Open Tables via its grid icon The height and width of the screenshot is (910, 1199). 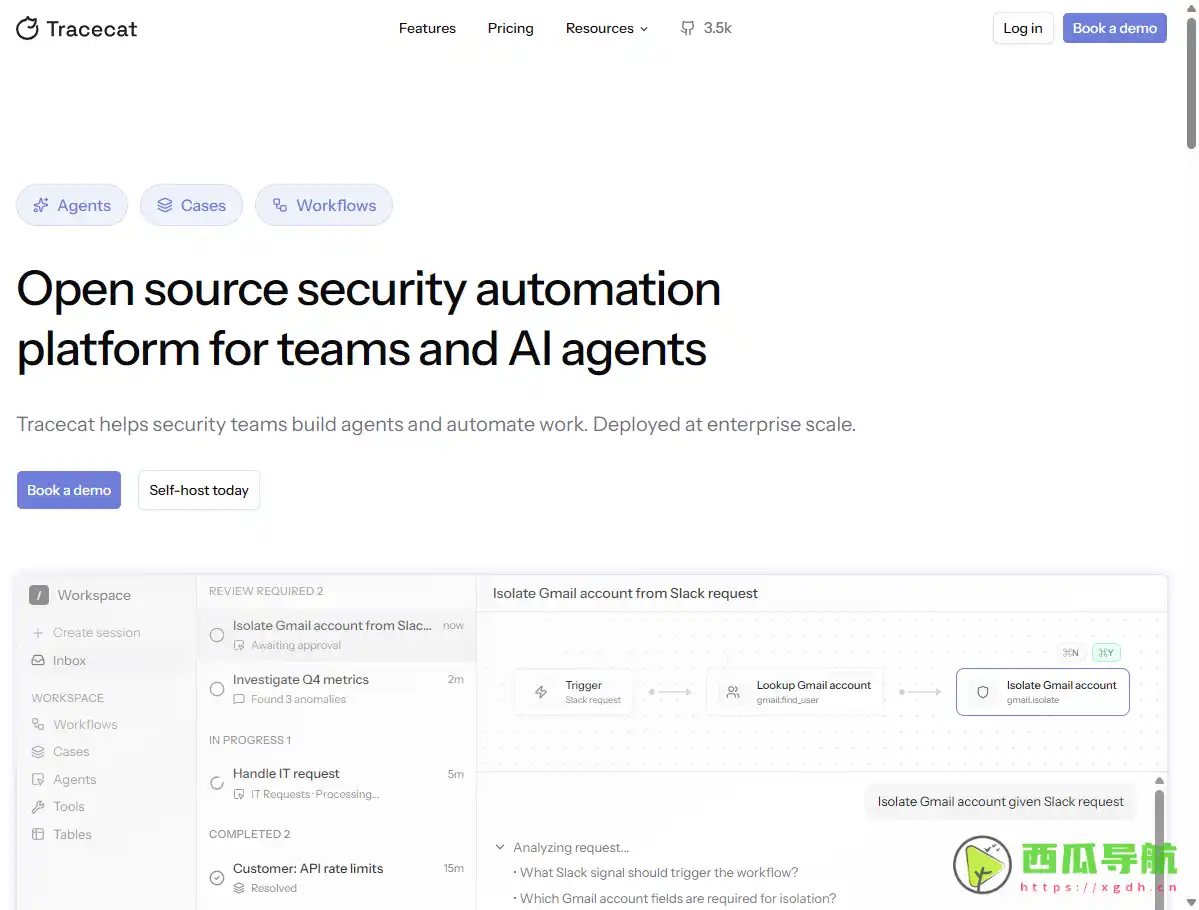(x=38, y=835)
